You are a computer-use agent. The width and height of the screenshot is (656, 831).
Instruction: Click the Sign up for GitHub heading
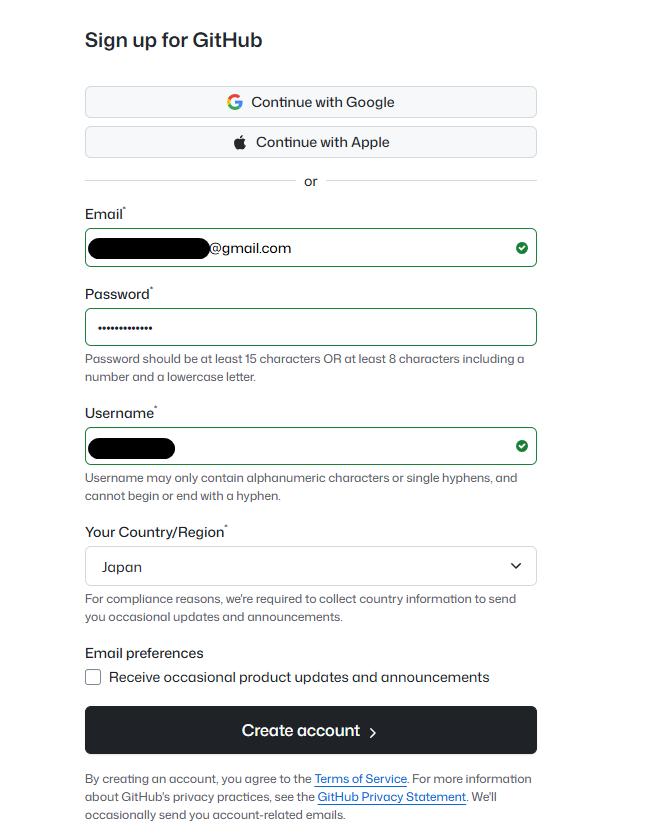[x=173, y=40]
